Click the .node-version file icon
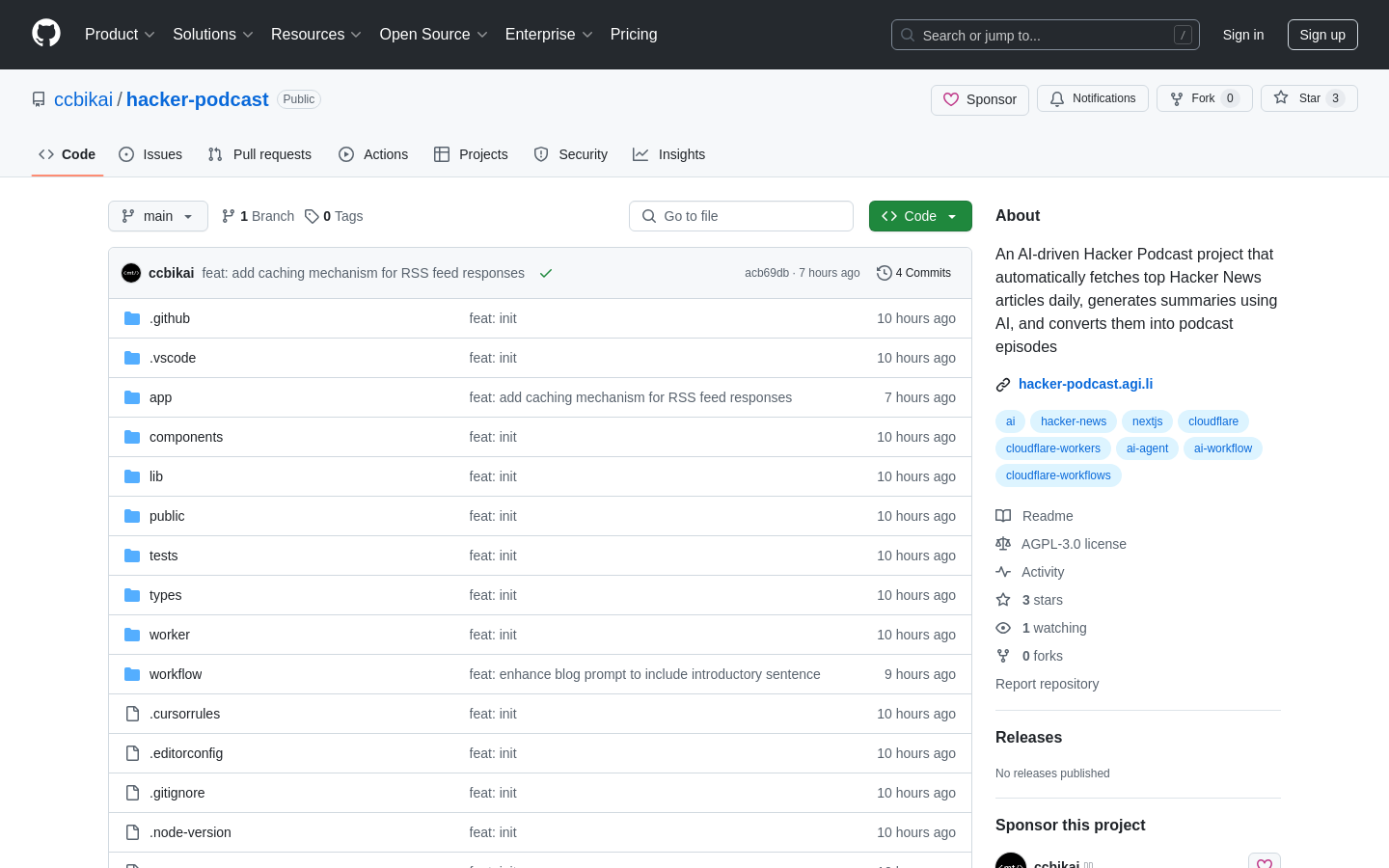Screen dimensions: 1389x868 point(132,832)
